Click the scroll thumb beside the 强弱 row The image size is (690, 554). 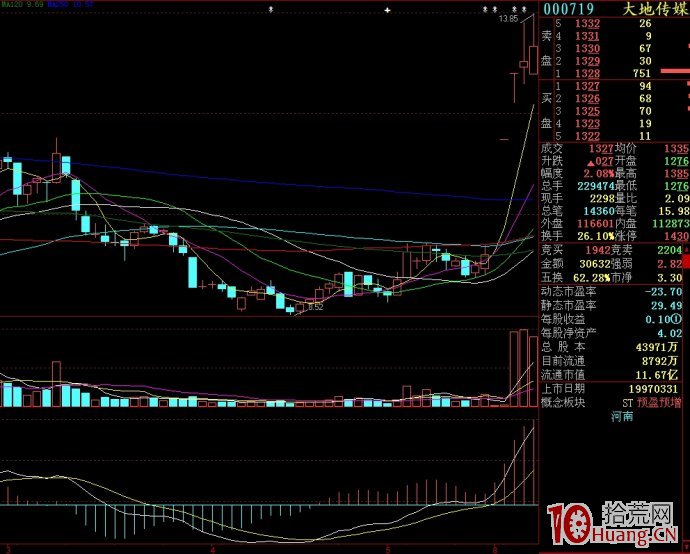[686, 263]
